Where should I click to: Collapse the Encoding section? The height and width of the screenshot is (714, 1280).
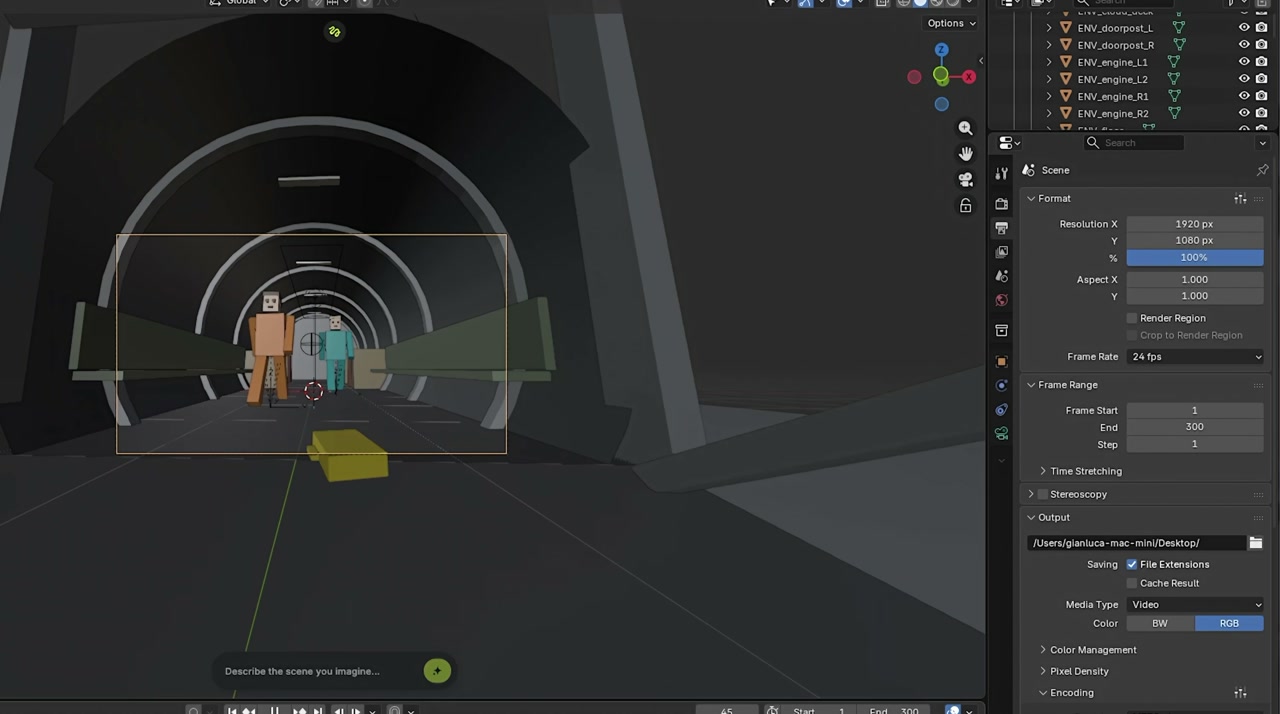pyautogui.click(x=1043, y=692)
